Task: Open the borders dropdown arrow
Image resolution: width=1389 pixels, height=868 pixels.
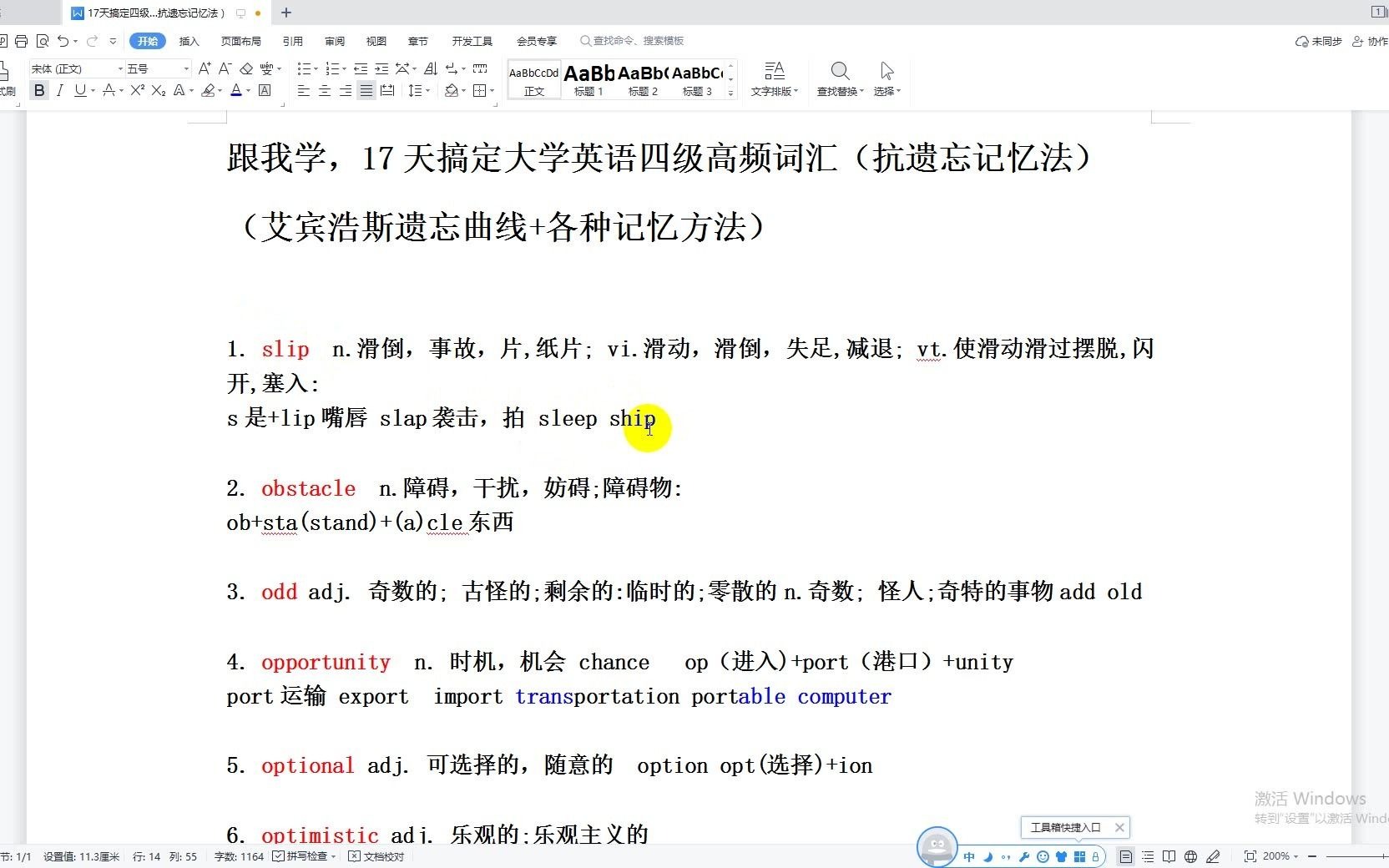Action: click(492, 91)
